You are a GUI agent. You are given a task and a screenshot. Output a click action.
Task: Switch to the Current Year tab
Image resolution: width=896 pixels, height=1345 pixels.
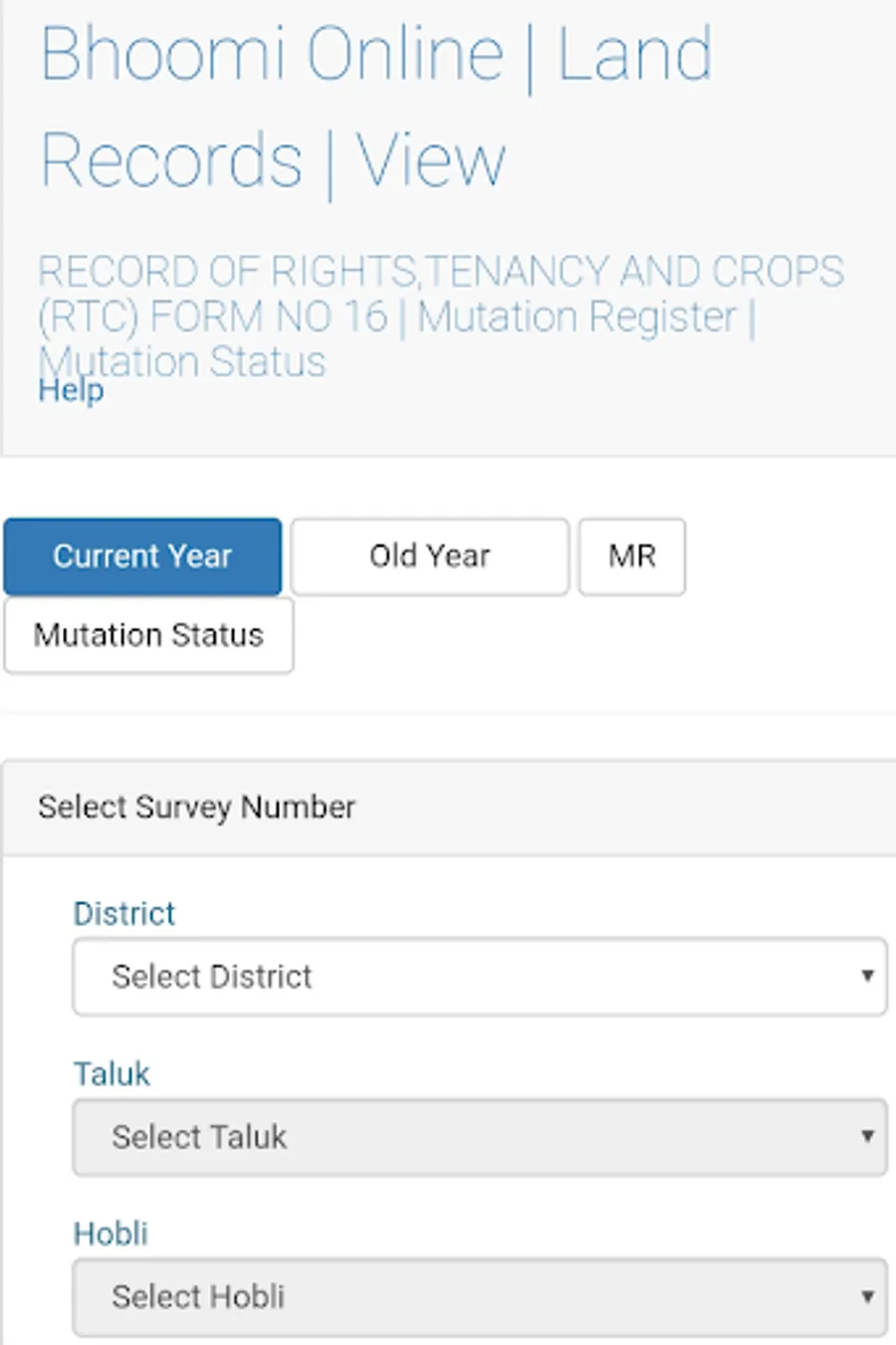(x=142, y=556)
